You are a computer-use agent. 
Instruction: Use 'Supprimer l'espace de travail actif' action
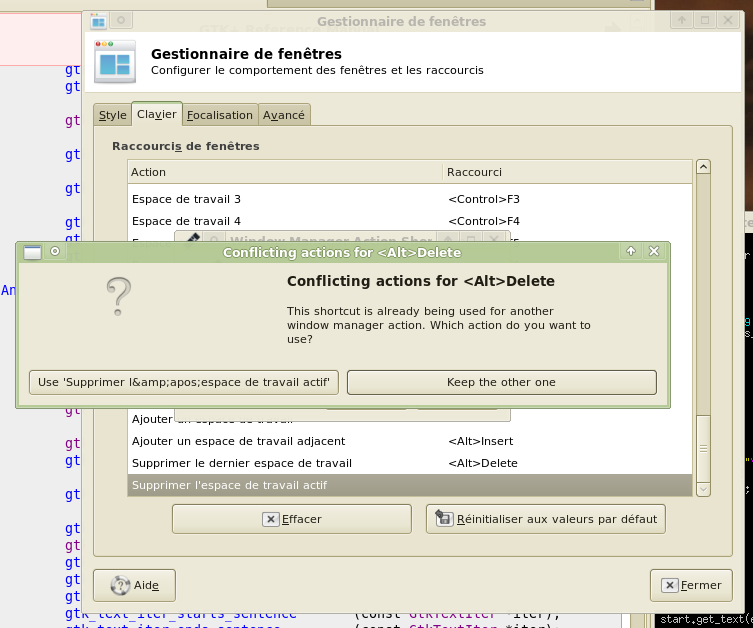[184, 383]
